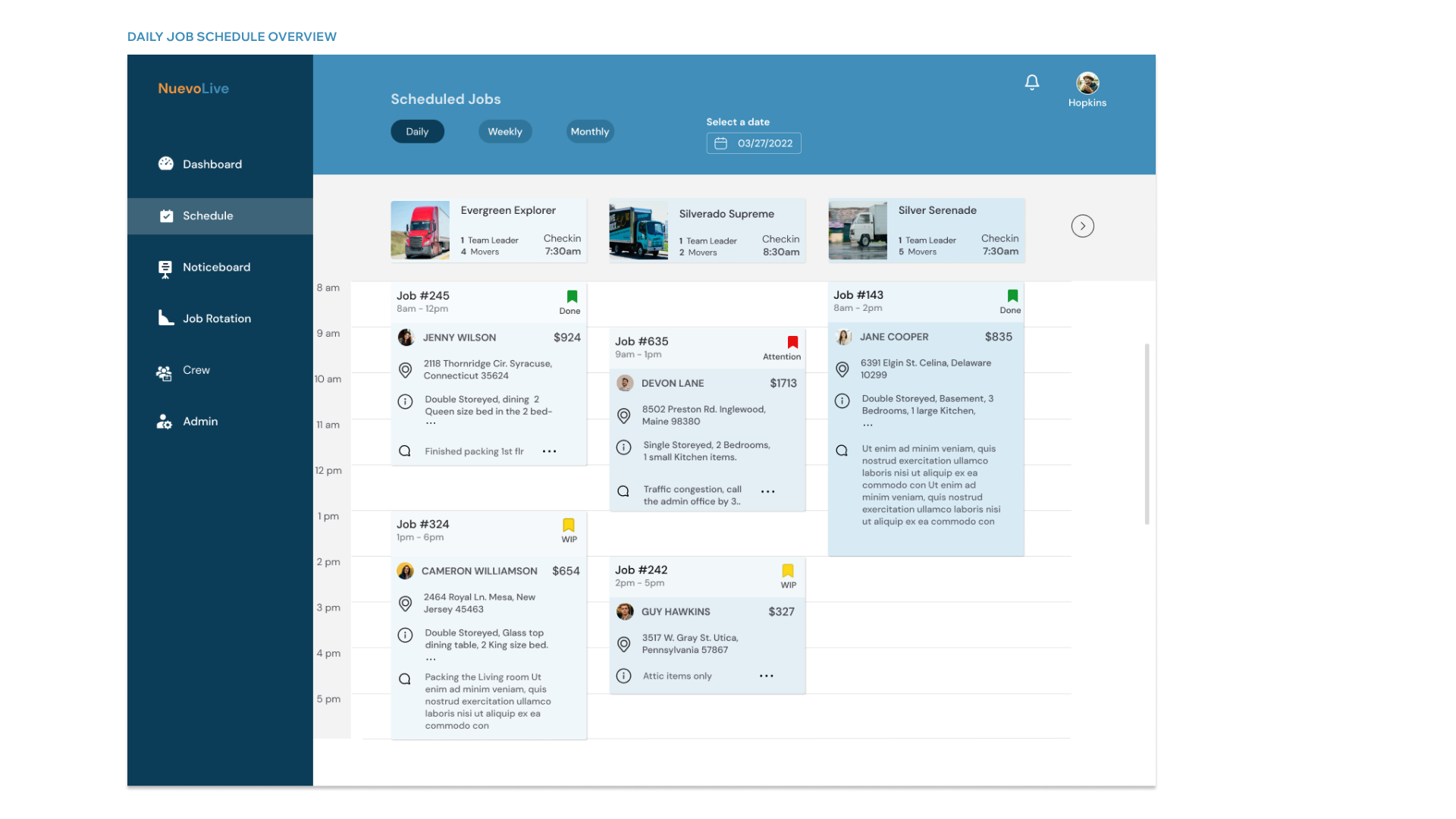1456x819 pixels.
Task: Open notifications via the bell icon
Action: coord(1032,82)
